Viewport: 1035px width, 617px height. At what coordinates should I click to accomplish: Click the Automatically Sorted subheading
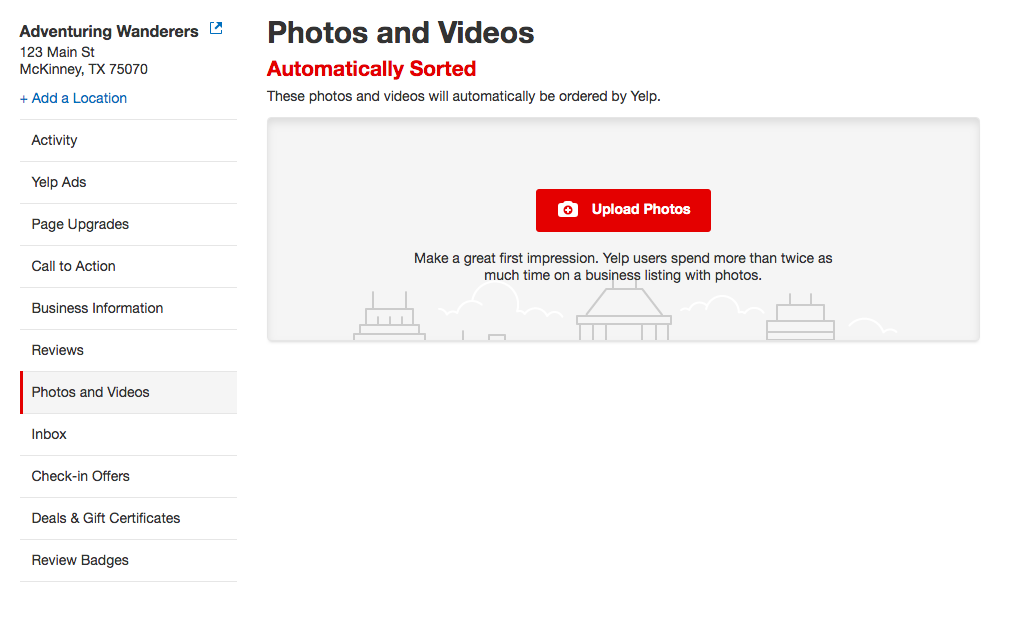click(371, 69)
